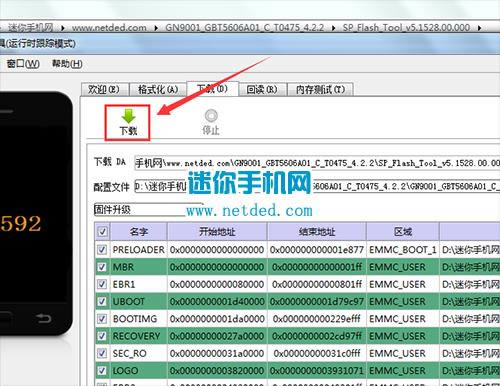
Task: Expand breadcrumb arrow after SP_Flash_Tool folder
Action: (479, 28)
